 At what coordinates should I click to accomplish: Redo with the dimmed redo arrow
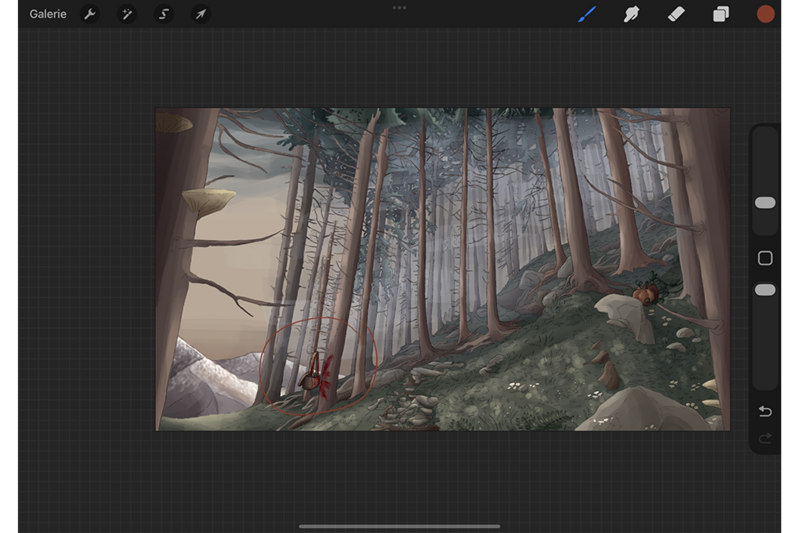(765, 438)
